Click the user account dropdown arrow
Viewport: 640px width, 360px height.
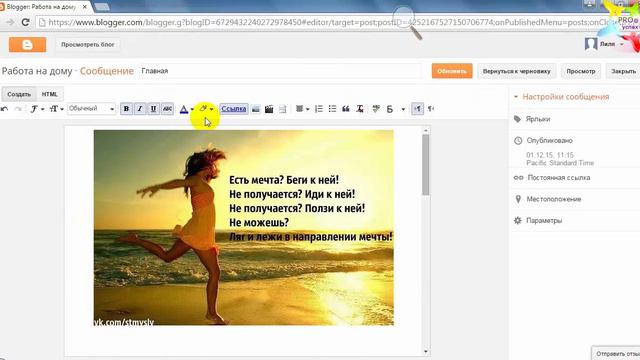(x=622, y=44)
